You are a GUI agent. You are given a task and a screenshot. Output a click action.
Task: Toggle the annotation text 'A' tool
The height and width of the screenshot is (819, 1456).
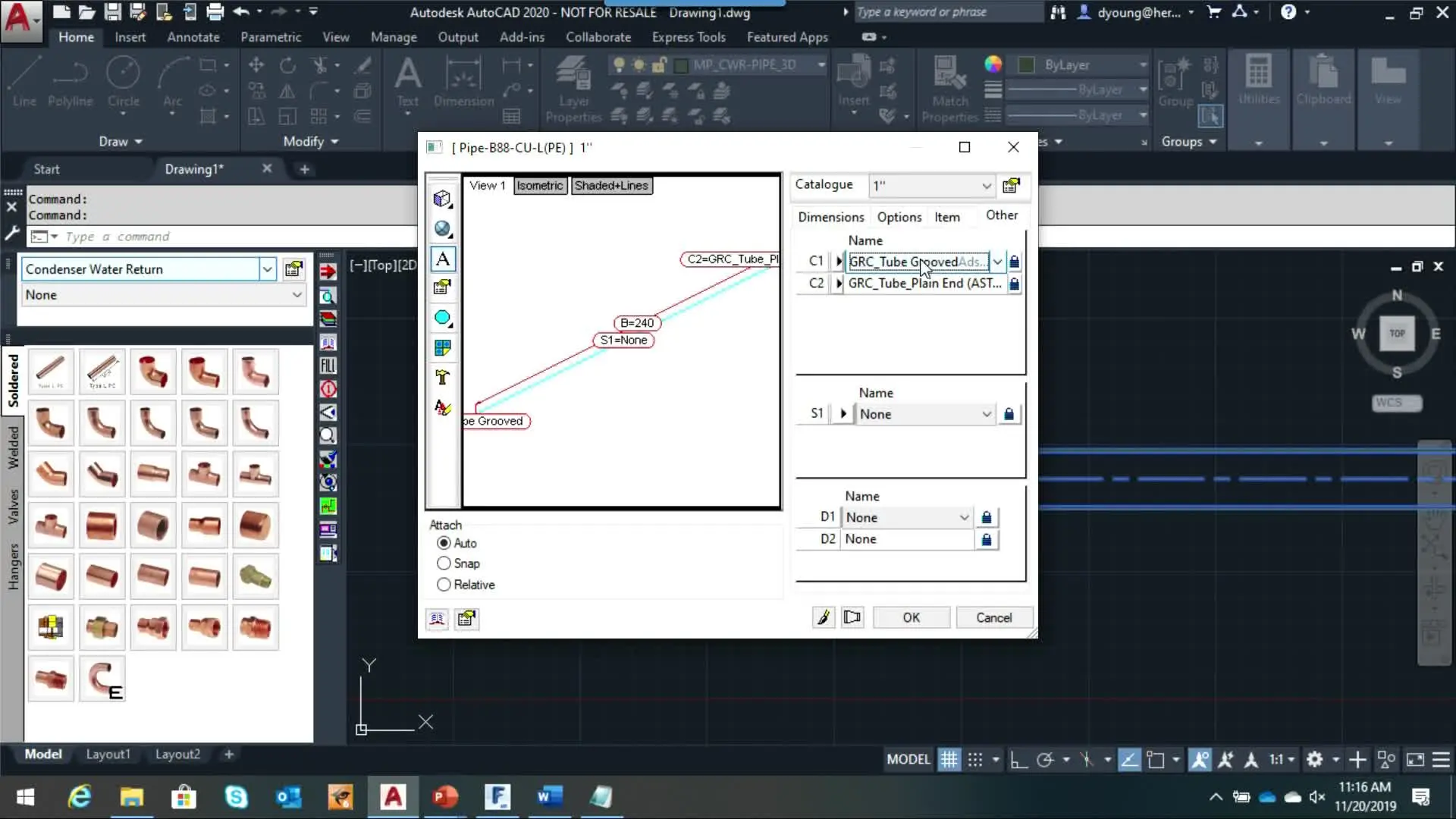(443, 259)
